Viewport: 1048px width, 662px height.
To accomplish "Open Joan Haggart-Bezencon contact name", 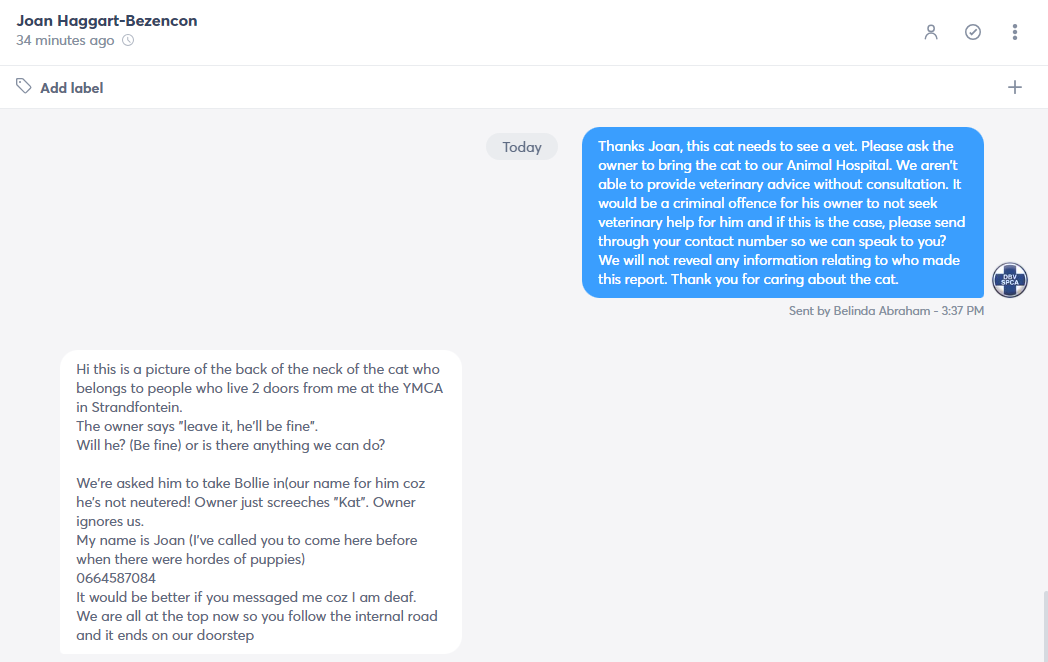I will (107, 21).
